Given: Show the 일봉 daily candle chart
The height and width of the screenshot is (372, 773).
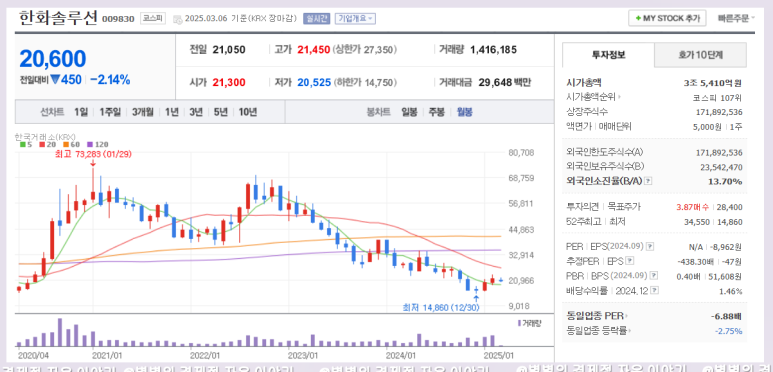Looking at the screenshot, I should [409, 112].
